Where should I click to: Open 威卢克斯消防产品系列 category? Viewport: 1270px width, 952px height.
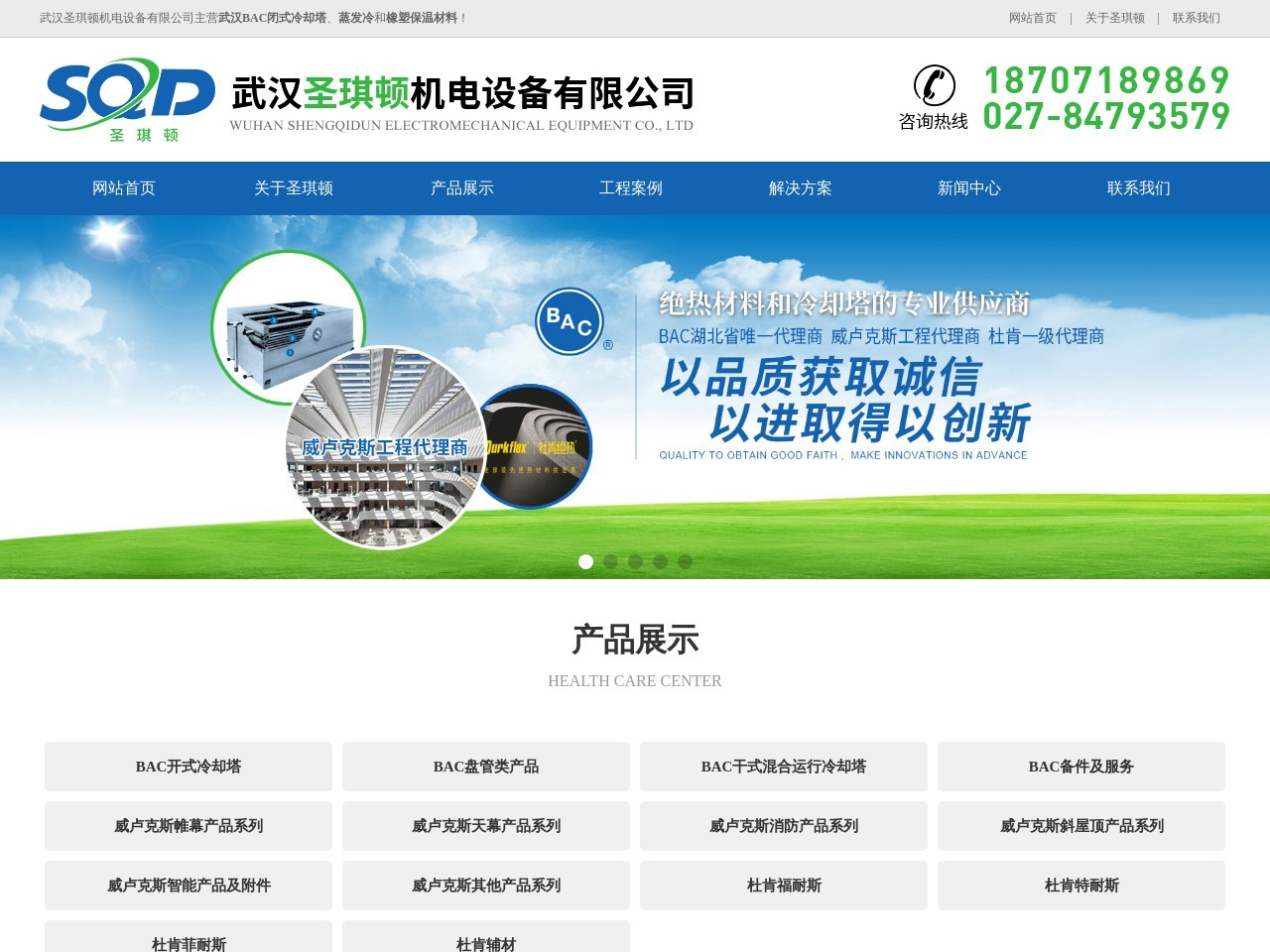click(784, 826)
